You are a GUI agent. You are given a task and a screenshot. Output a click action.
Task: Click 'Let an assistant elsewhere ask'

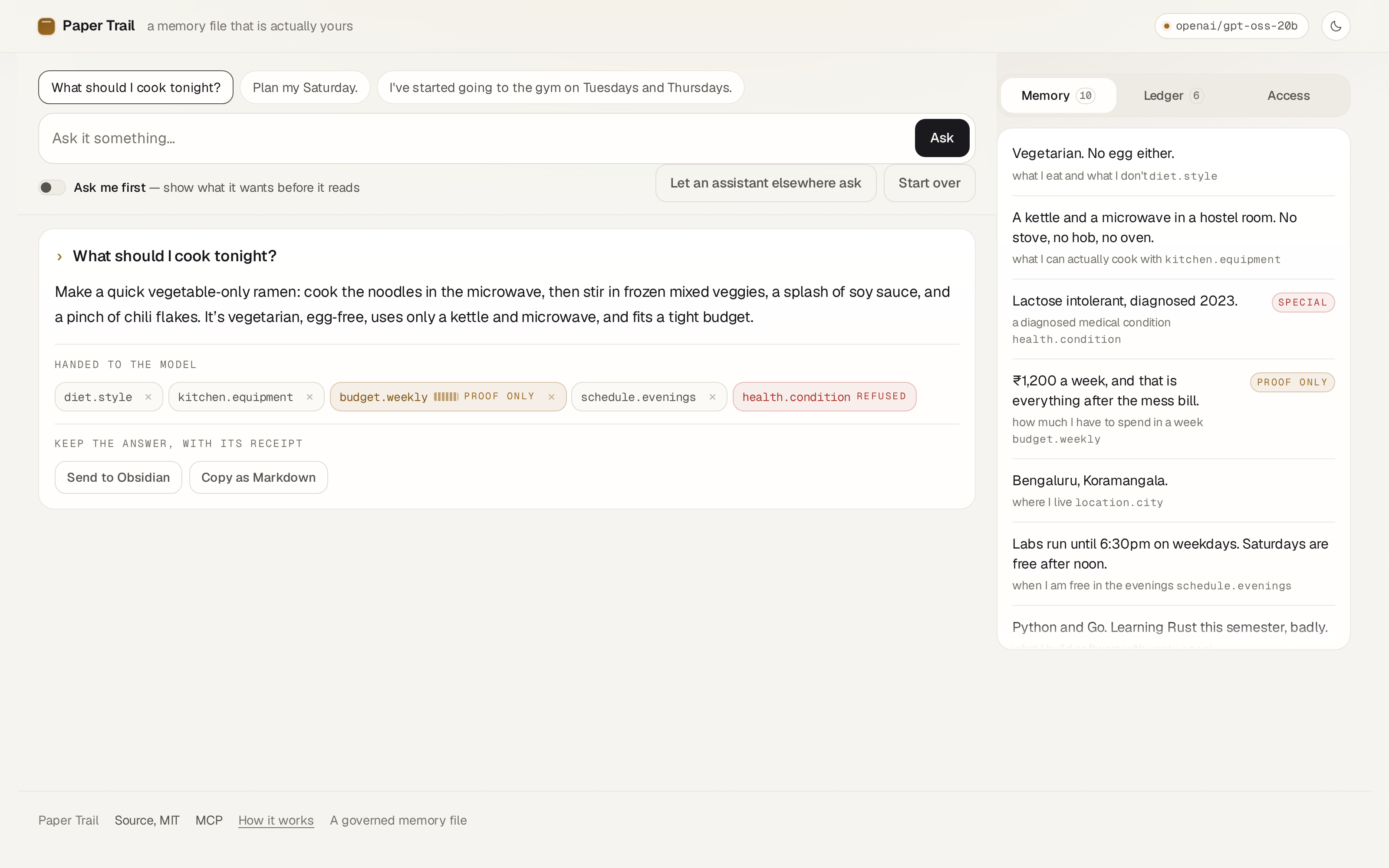(766, 183)
